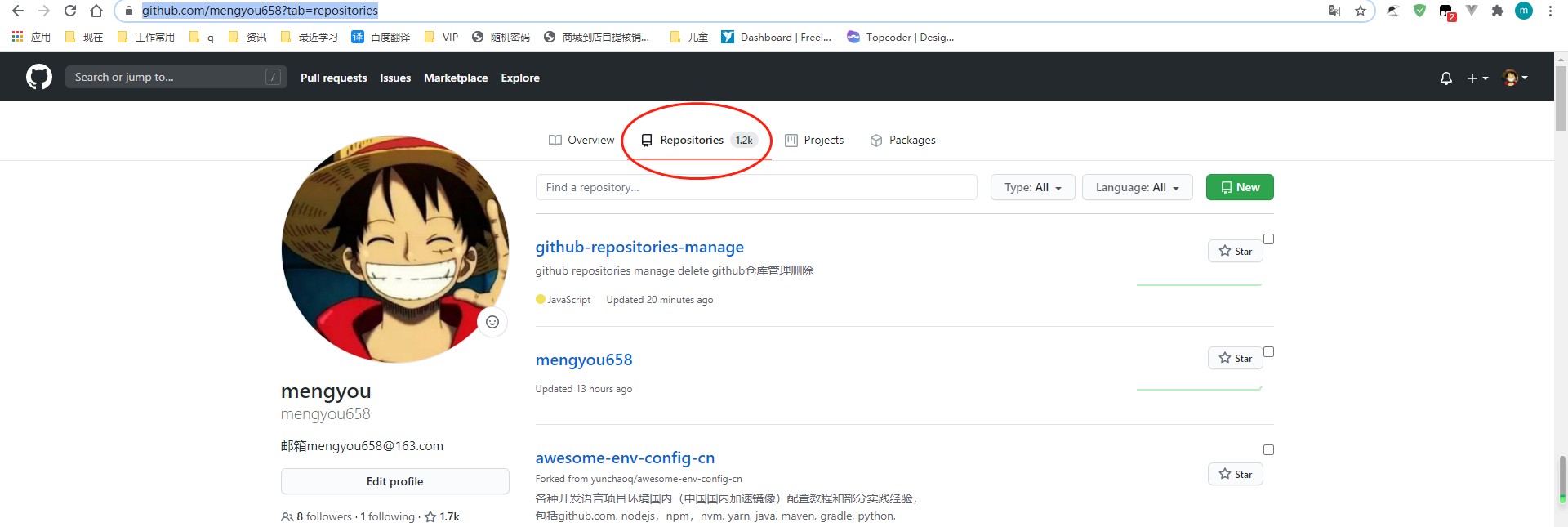Open the 百度翻译 bookmark

tap(381, 37)
